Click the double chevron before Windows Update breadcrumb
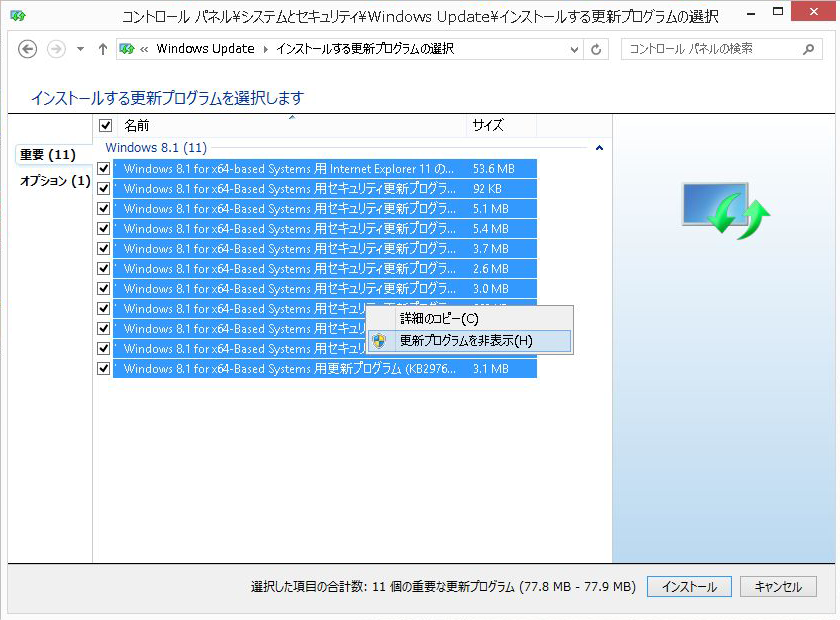840x620 pixels. click(x=144, y=49)
